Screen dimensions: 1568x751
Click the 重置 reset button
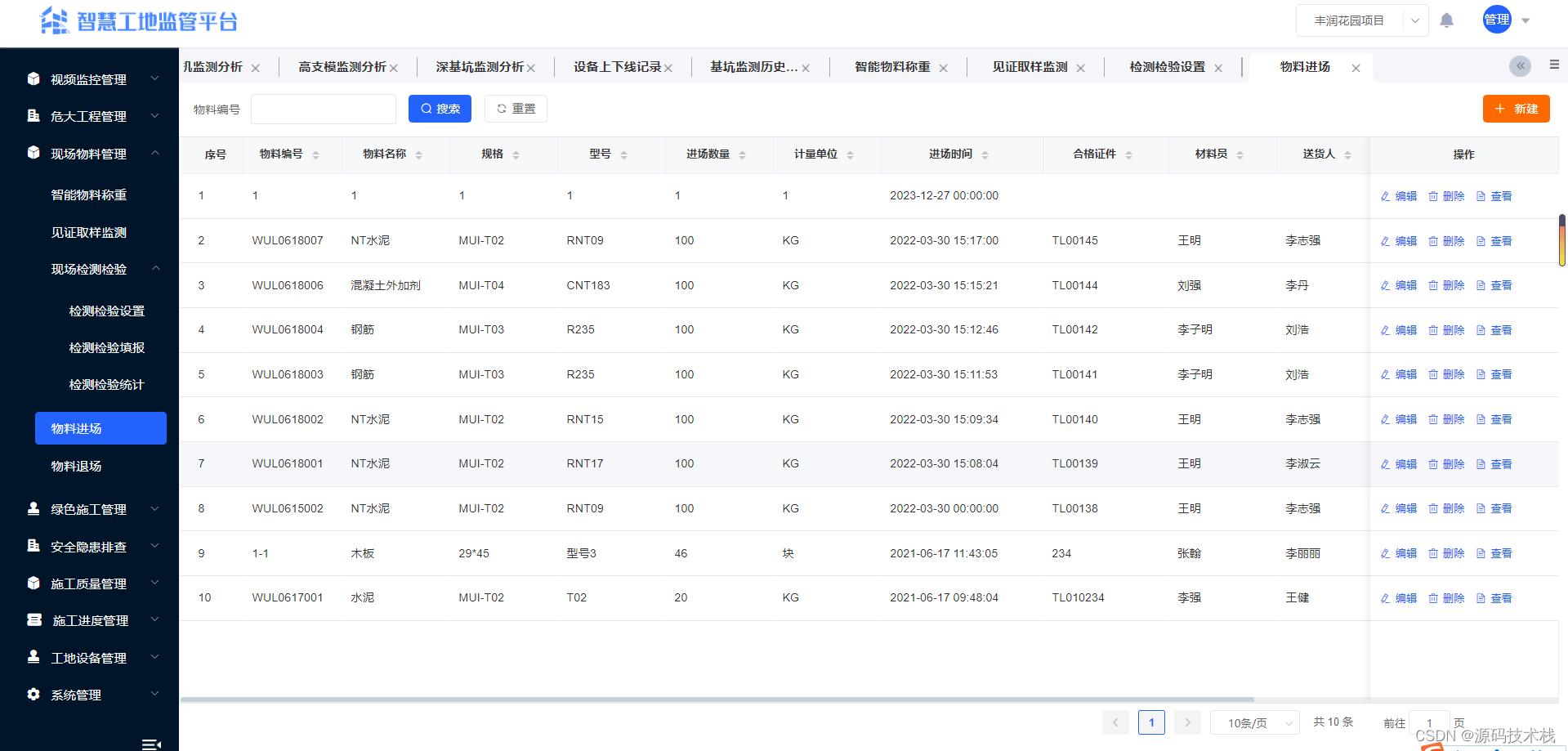click(516, 109)
